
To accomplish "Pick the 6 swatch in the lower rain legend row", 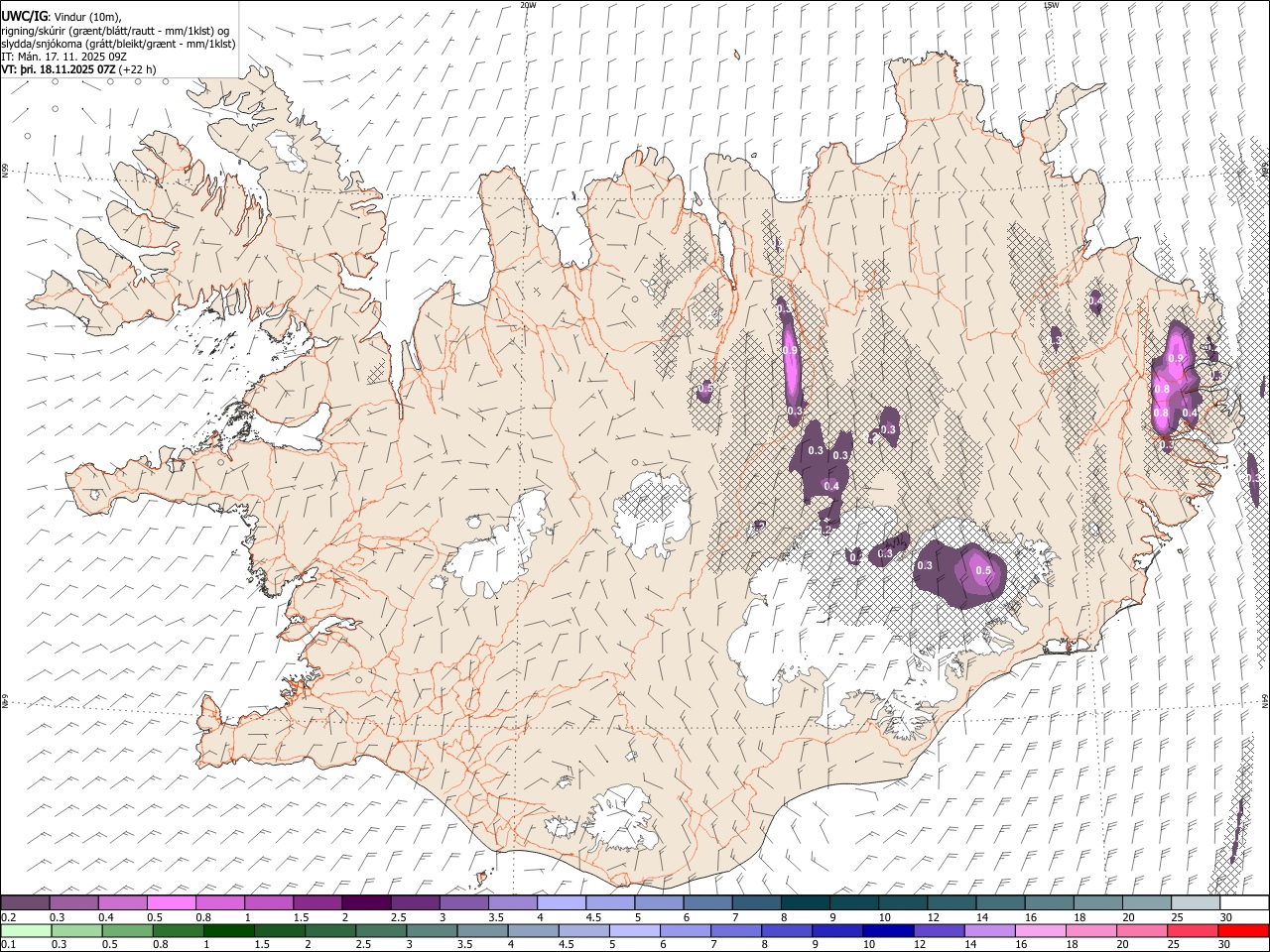I will [x=684, y=930].
